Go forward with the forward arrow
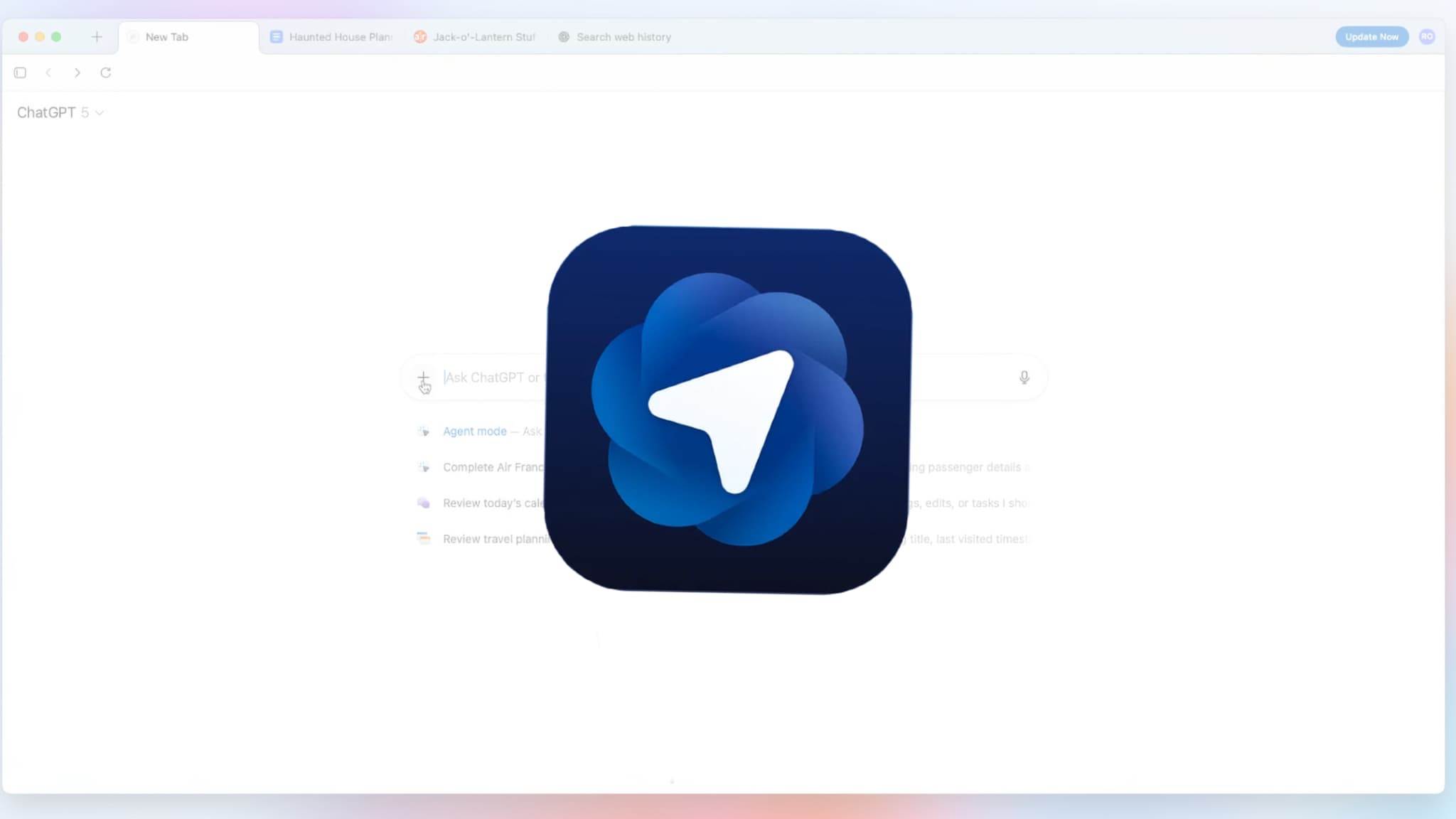The image size is (1456, 819). (77, 73)
